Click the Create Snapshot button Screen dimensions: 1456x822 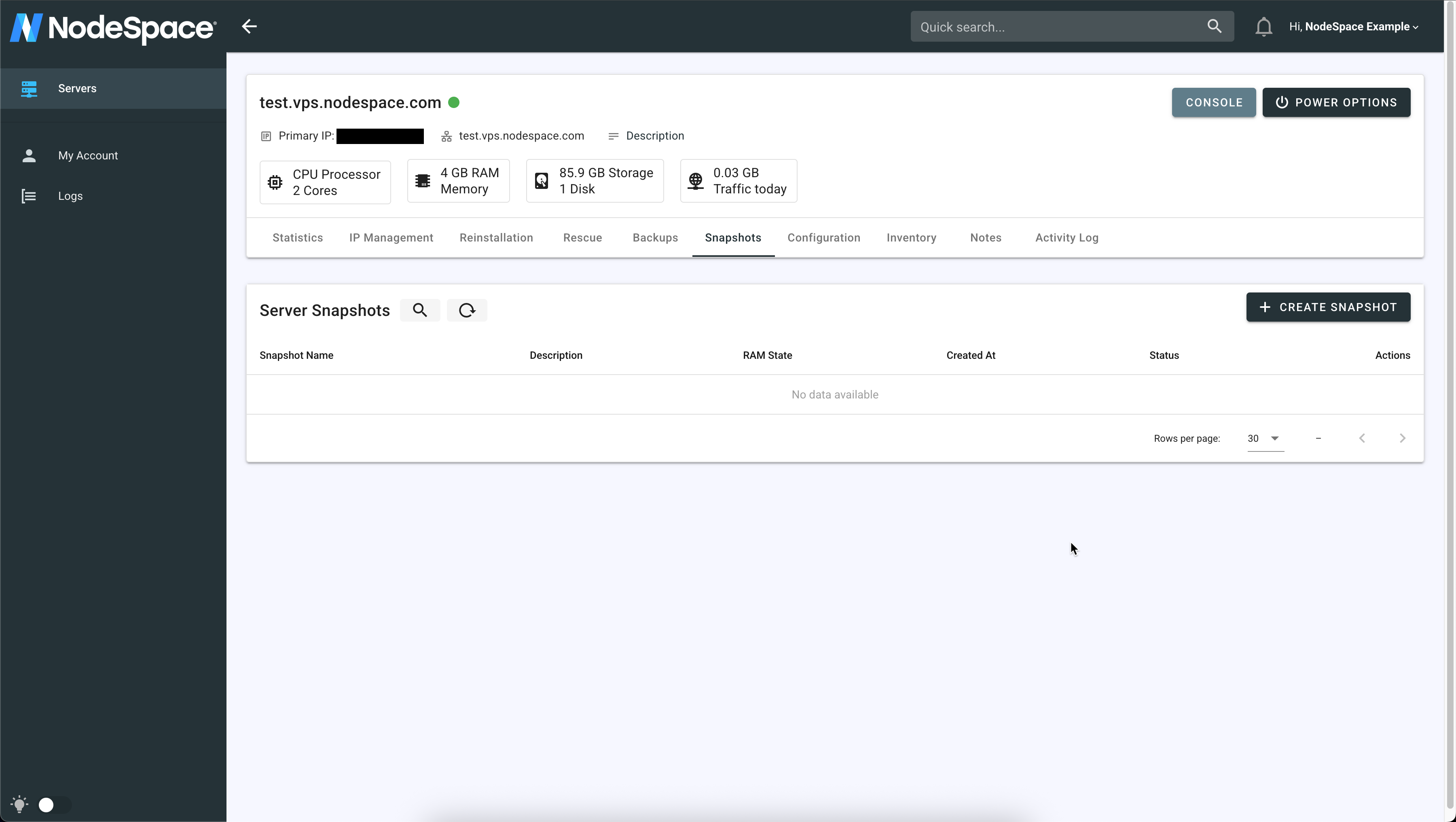(x=1328, y=307)
